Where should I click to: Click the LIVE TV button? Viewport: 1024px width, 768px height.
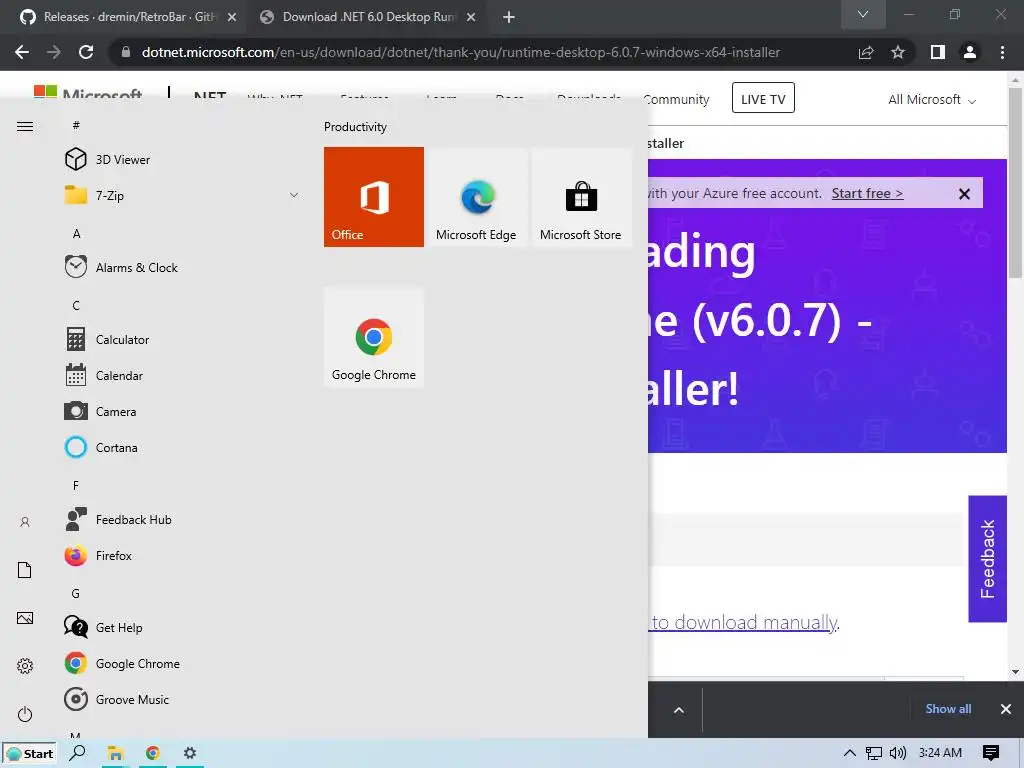coord(763,98)
